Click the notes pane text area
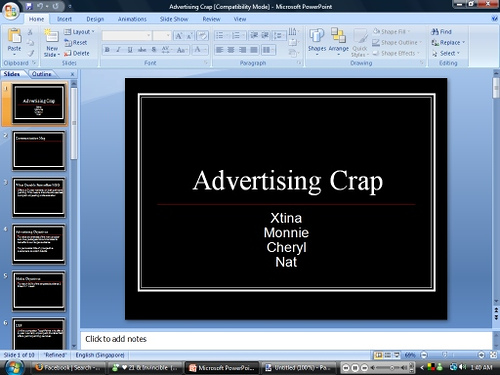This screenshot has width=500, height=375. pos(286,340)
